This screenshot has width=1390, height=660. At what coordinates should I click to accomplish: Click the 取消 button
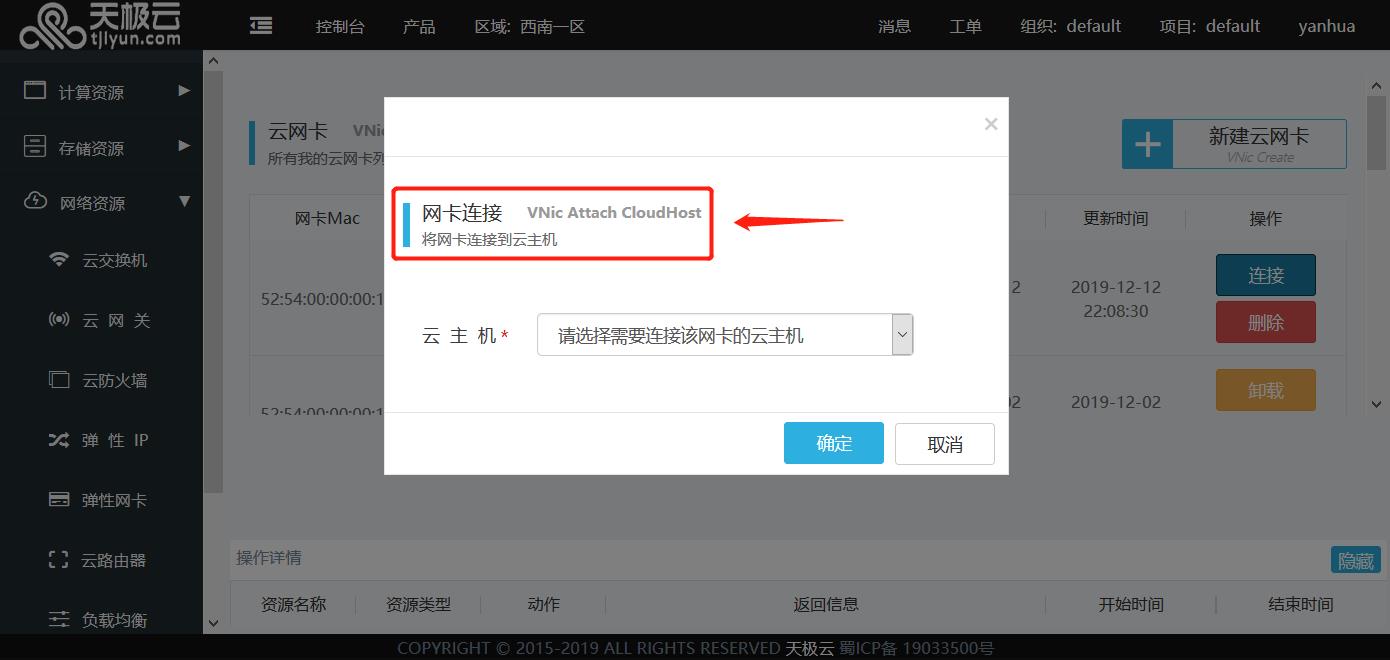(945, 444)
